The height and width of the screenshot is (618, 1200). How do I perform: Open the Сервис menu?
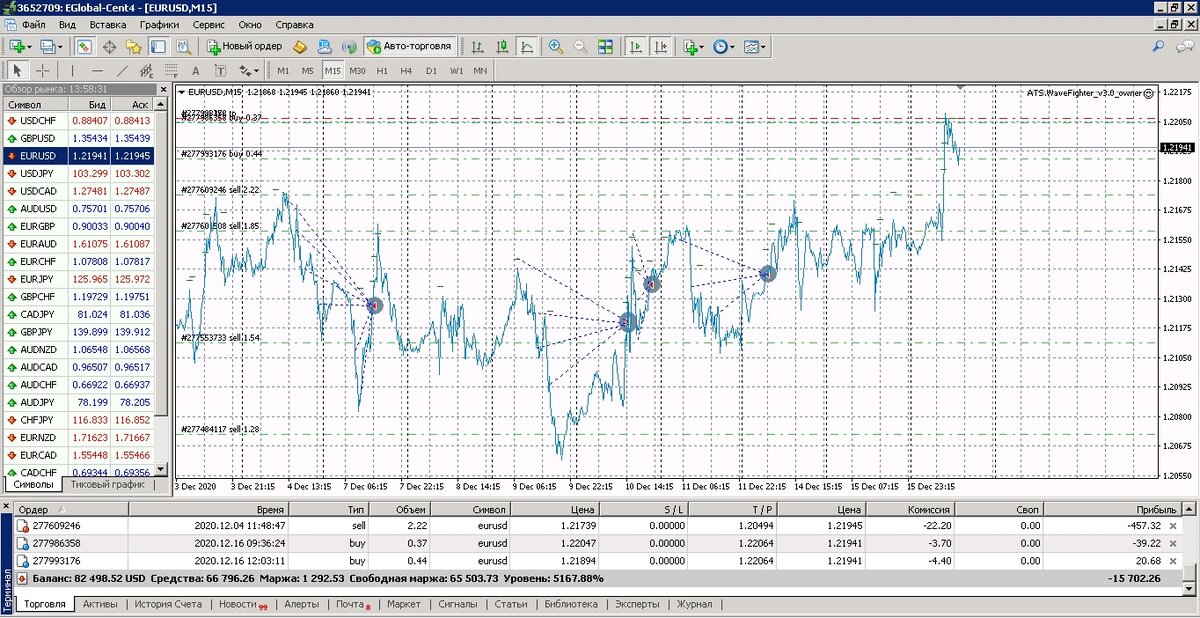(208, 23)
